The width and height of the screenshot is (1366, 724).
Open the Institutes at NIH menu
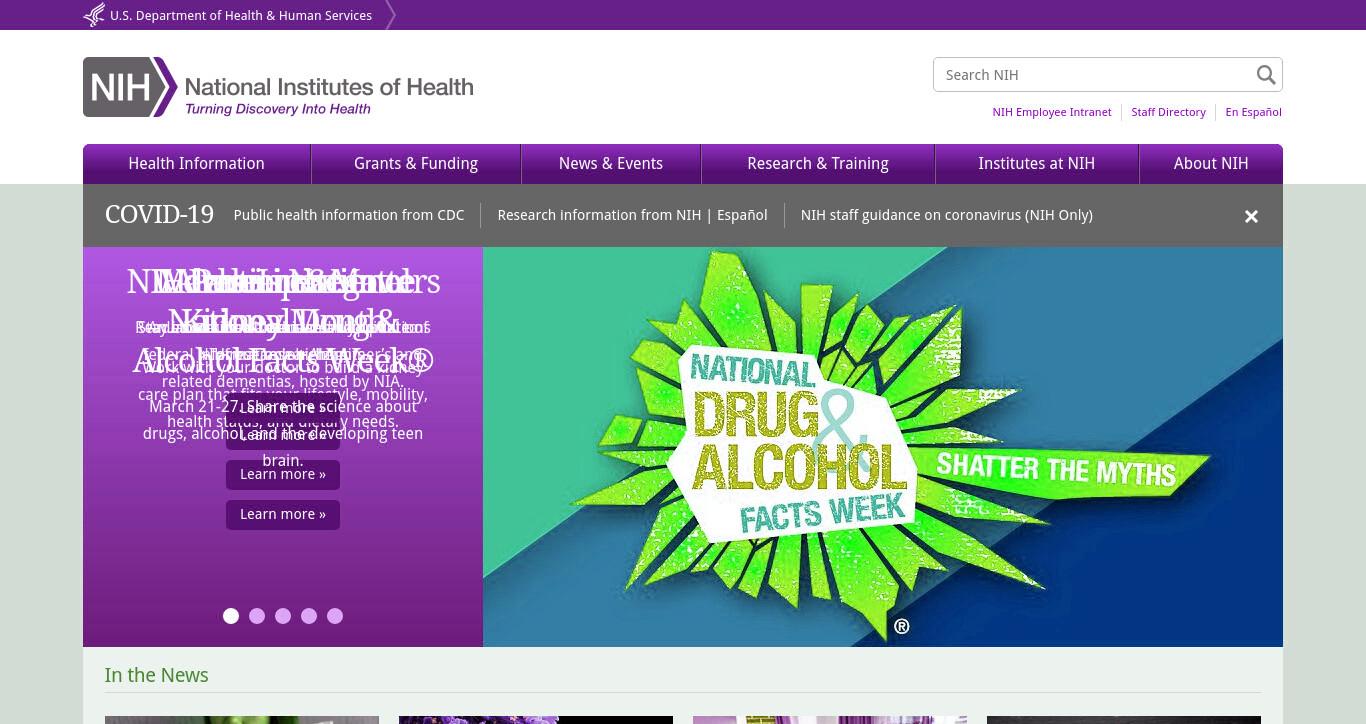coord(1037,164)
